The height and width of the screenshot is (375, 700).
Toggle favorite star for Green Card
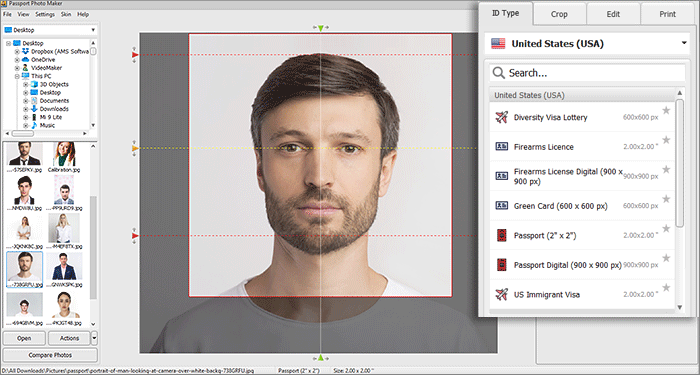coord(666,199)
